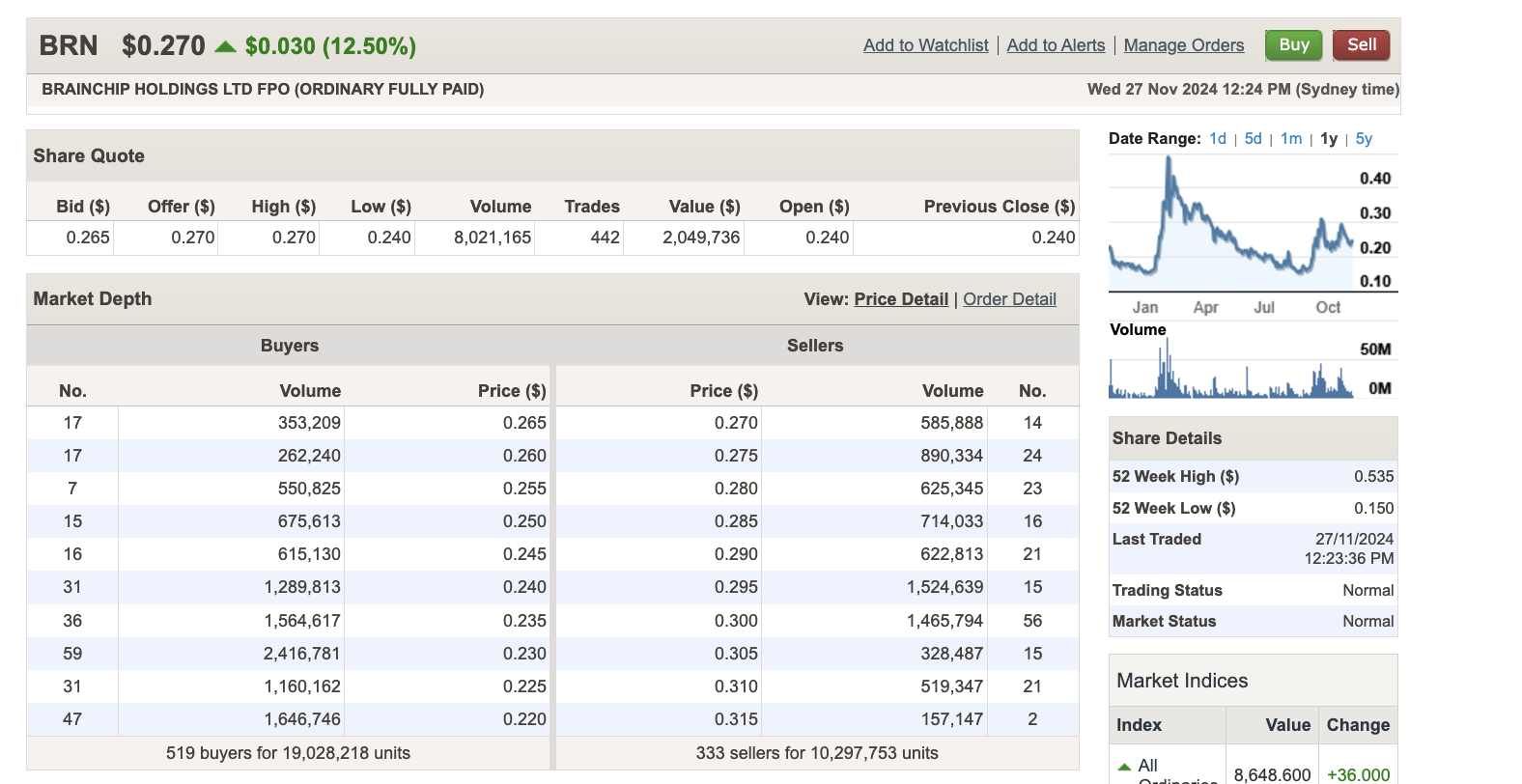Click the red Sell button
The width and height of the screenshot is (1522, 784).
1361,44
